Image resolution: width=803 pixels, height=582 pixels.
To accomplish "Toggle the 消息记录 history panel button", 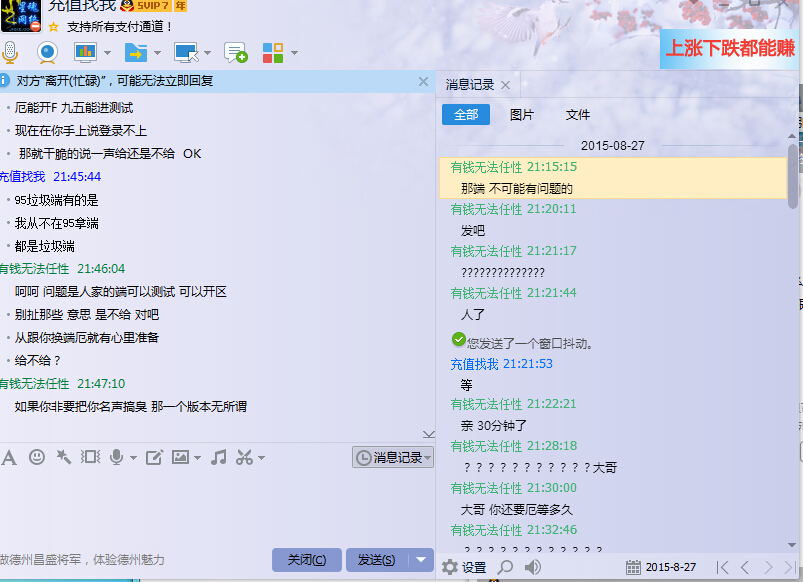I will [x=393, y=457].
